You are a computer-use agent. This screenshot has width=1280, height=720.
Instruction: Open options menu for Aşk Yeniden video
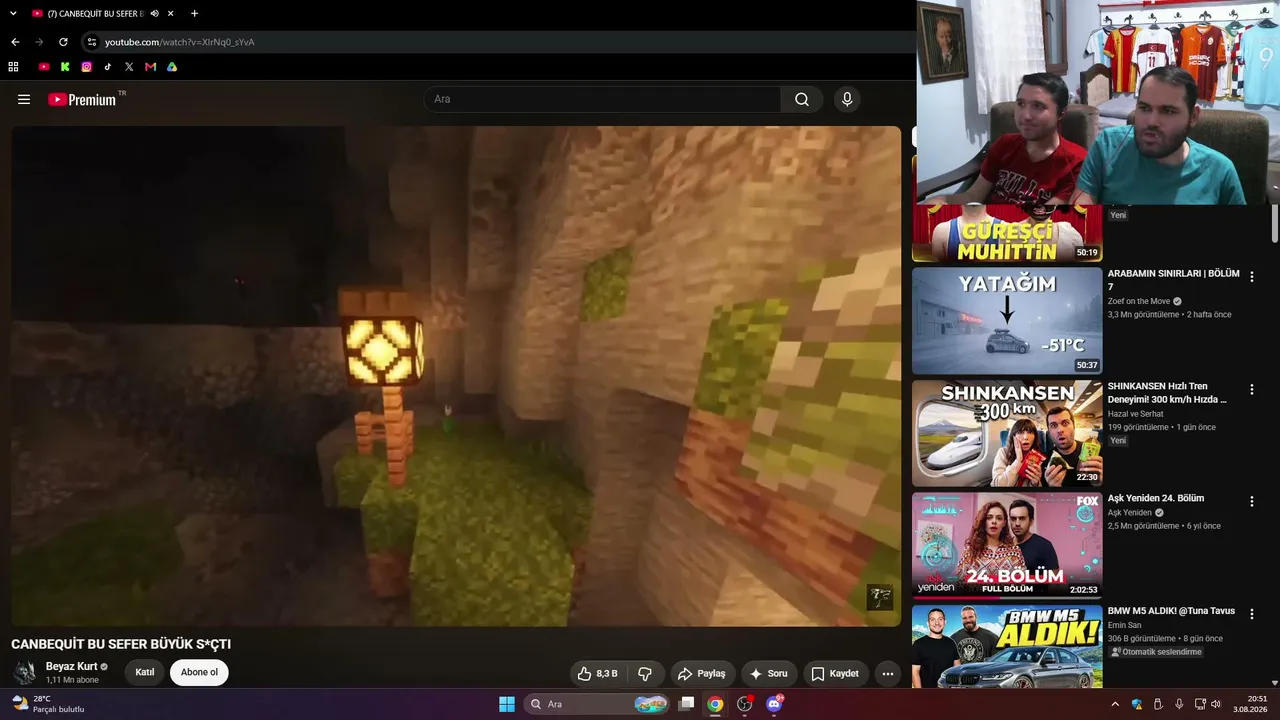[x=1251, y=502]
